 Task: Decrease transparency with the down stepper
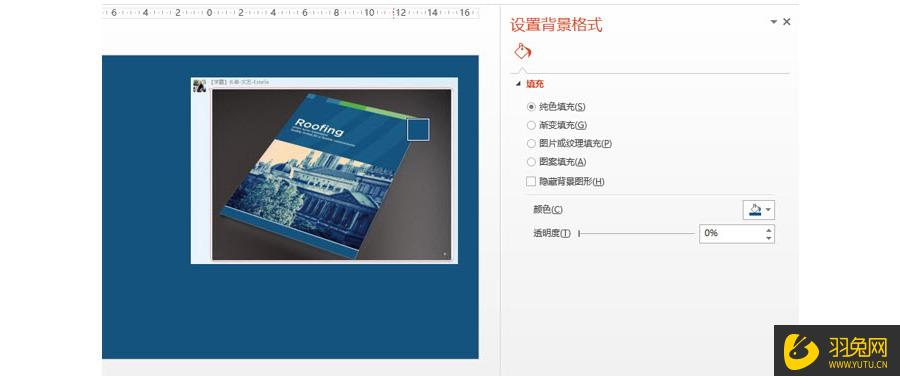click(x=769, y=238)
